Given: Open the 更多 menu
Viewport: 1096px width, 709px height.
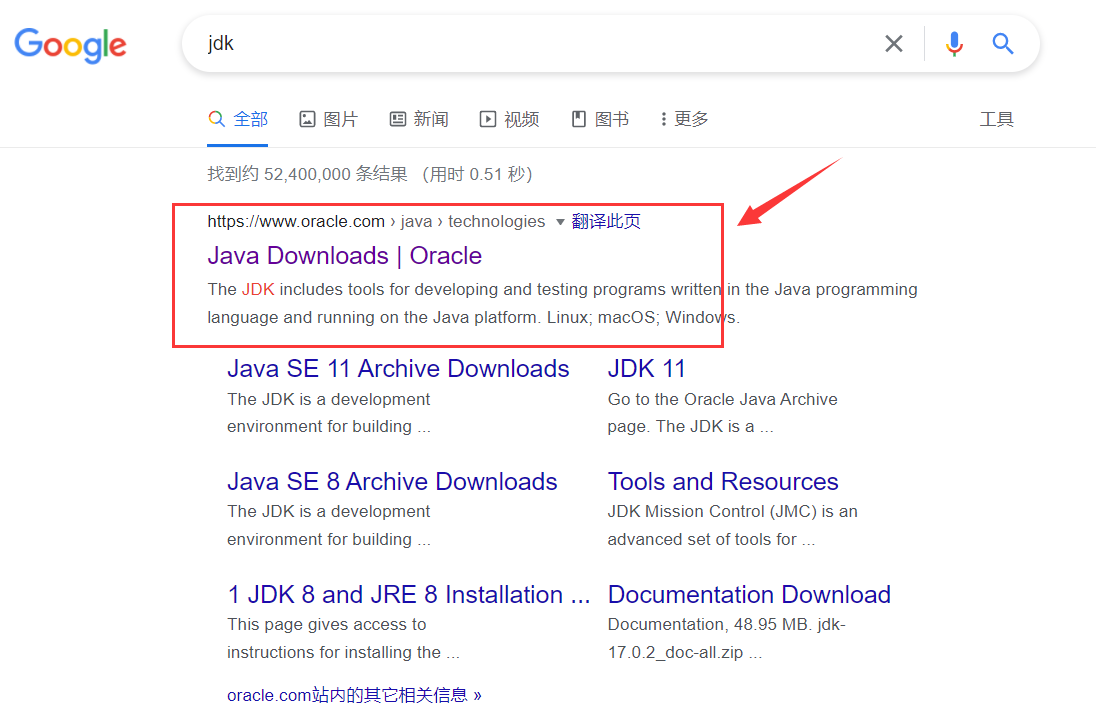Looking at the screenshot, I should pyautogui.click(x=684, y=119).
